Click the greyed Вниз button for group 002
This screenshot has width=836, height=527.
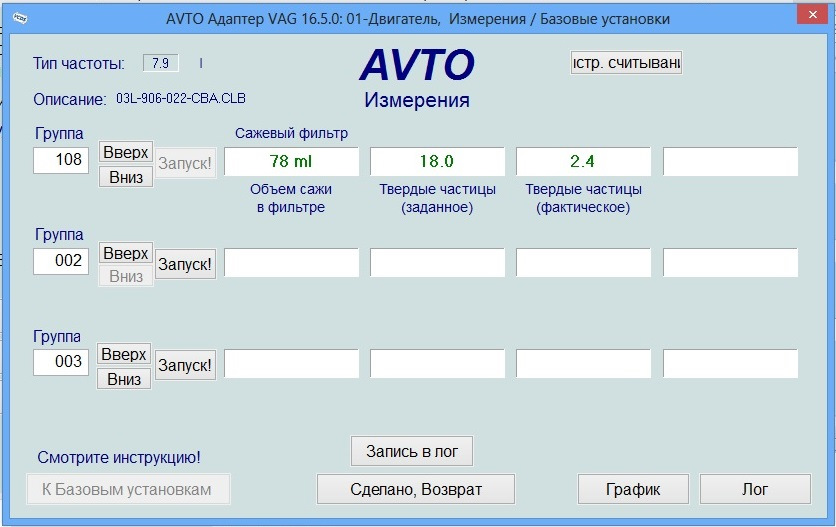click(126, 276)
